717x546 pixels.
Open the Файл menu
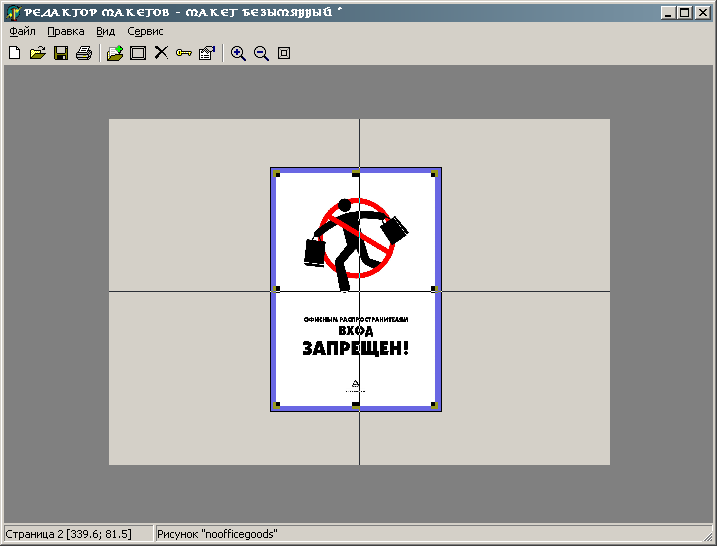[22, 31]
